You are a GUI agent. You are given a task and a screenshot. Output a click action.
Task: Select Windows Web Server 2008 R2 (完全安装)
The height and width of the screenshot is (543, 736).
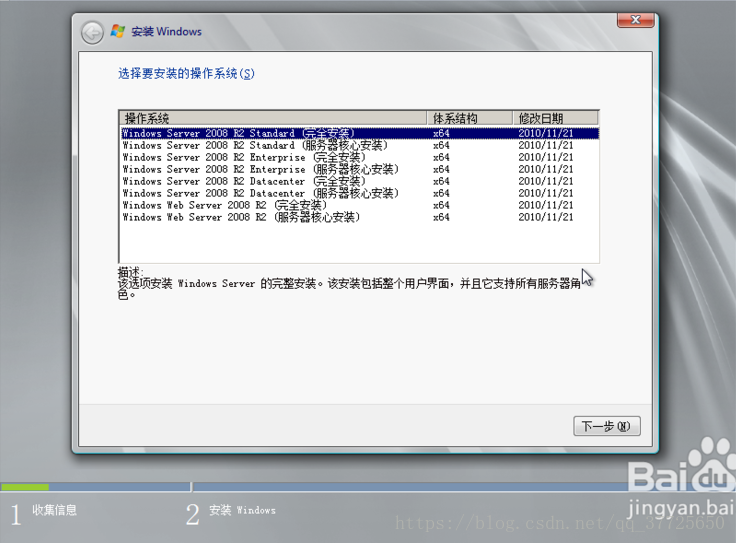click(360, 205)
